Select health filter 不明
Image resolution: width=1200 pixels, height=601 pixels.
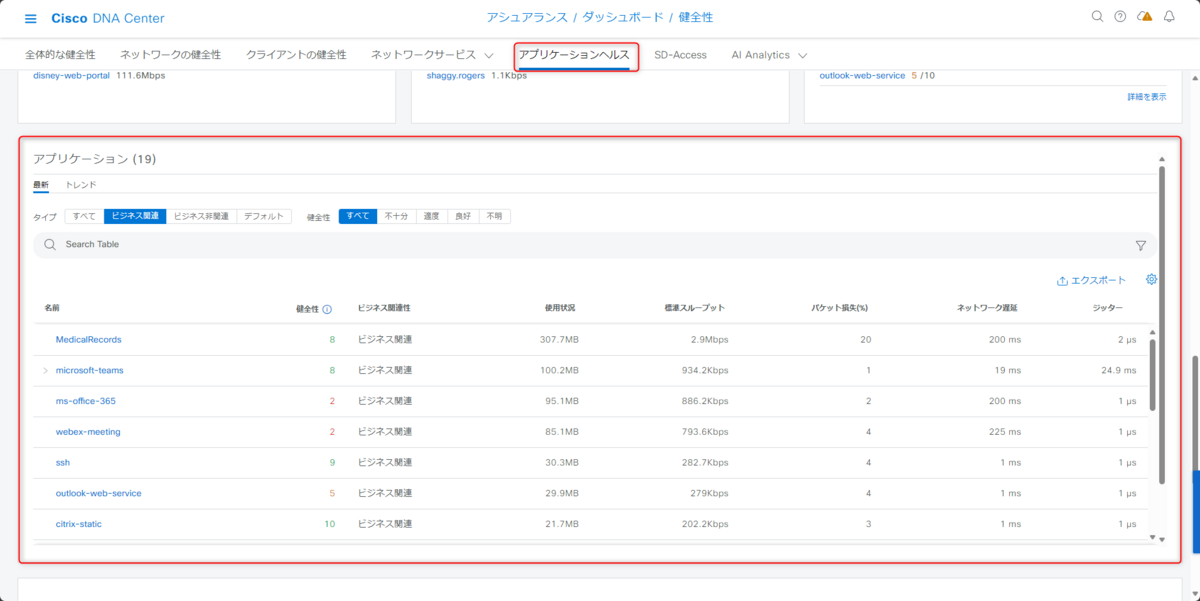495,216
